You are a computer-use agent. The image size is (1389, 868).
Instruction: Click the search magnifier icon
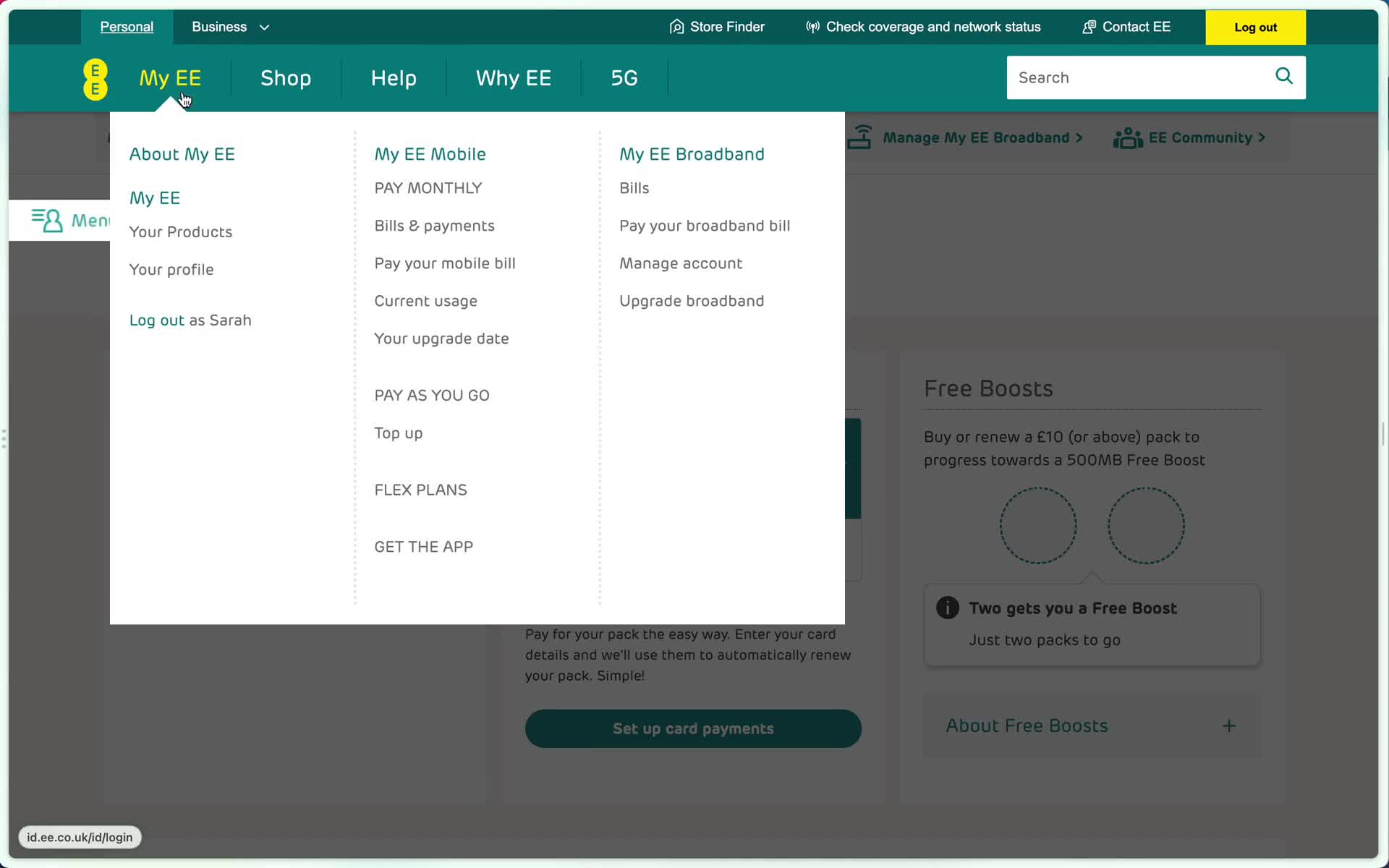click(x=1284, y=76)
